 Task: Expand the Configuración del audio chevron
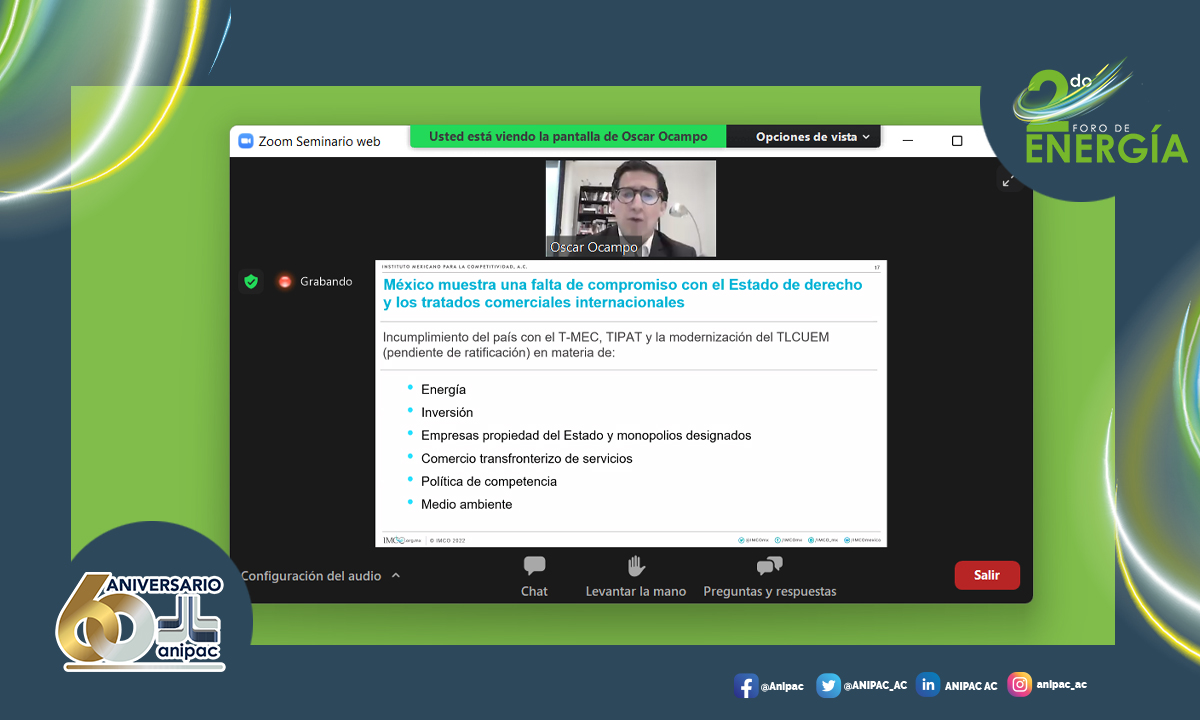coord(396,576)
